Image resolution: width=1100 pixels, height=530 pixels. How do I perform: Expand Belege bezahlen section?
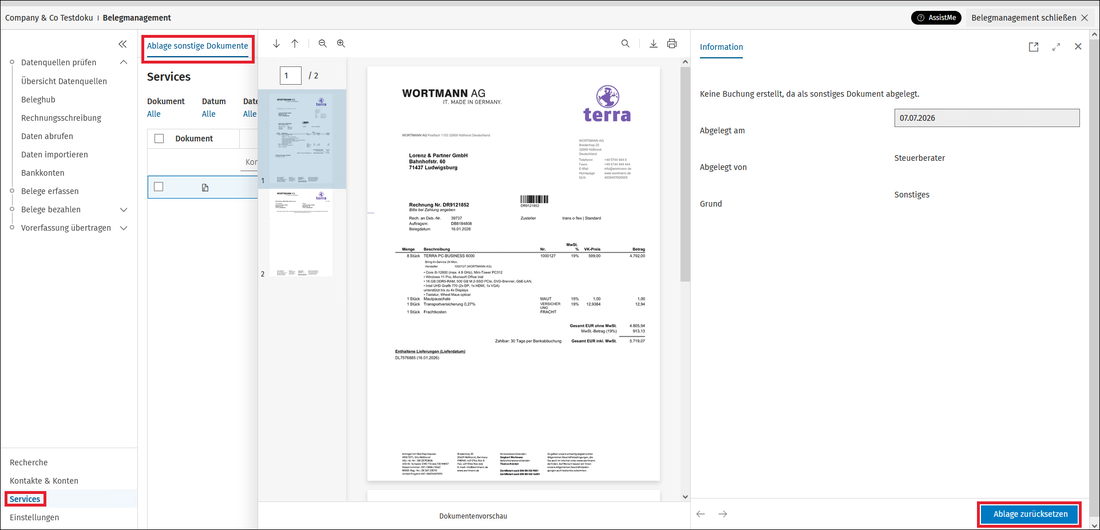click(x=123, y=209)
